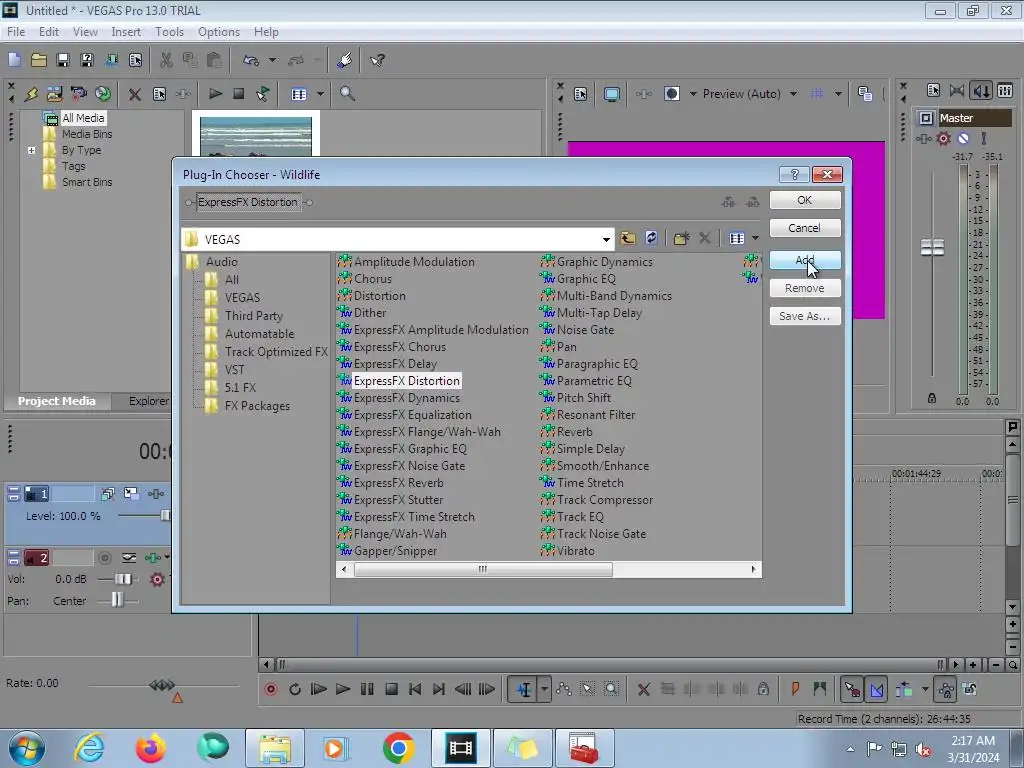This screenshot has width=1024, height=768.
Task: Adjust track 2 Vol slider
Action: [123, 579]
